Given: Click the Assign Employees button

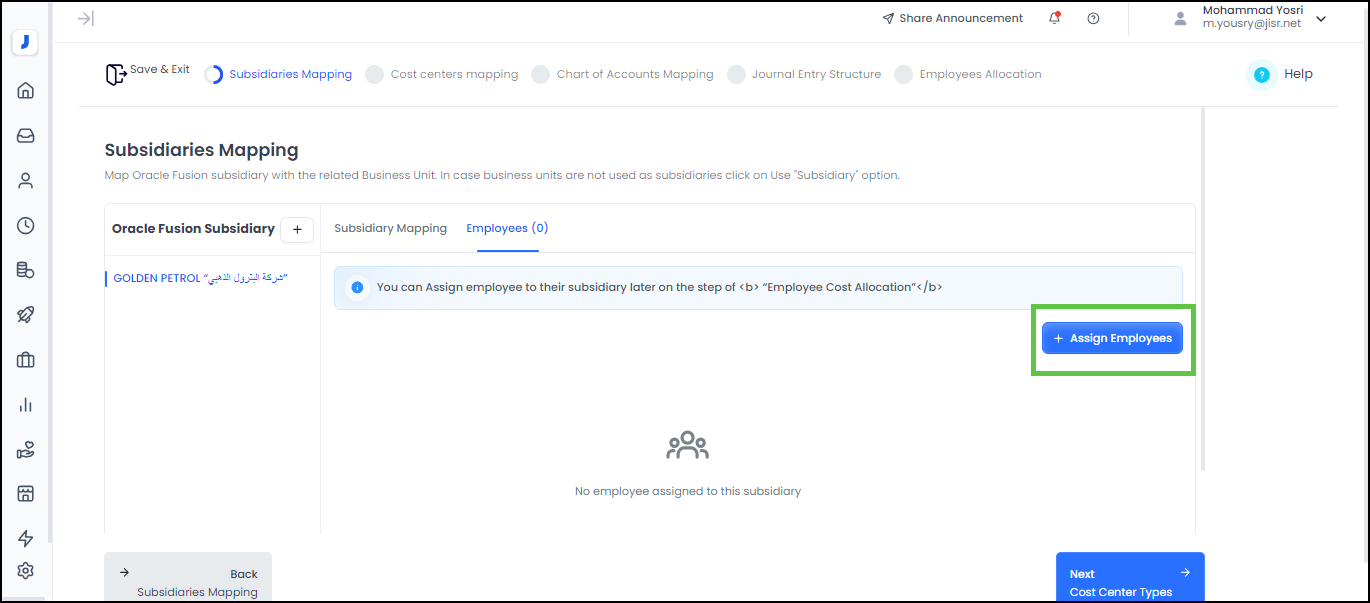Looking at the screenshot, I should click(1112, 338).
